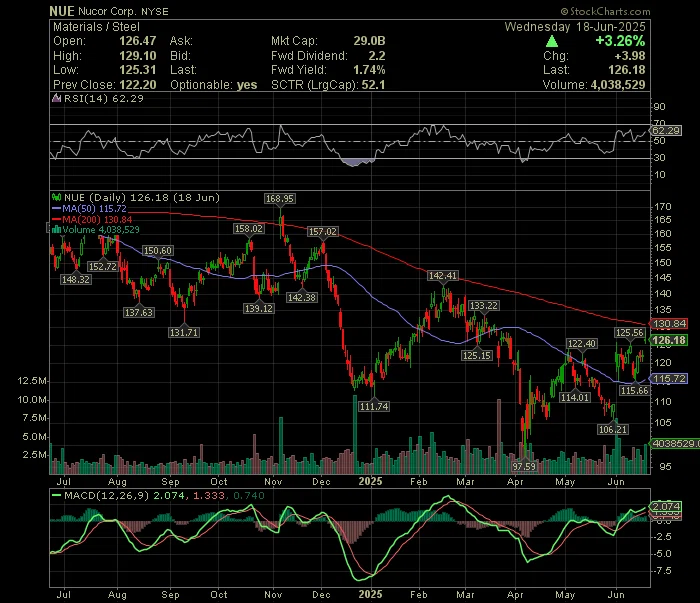Image resolution: width=700 pixels, height=603 pixels.
Task: Click the 125.56 high price label
Action: (x=629, y=332)
